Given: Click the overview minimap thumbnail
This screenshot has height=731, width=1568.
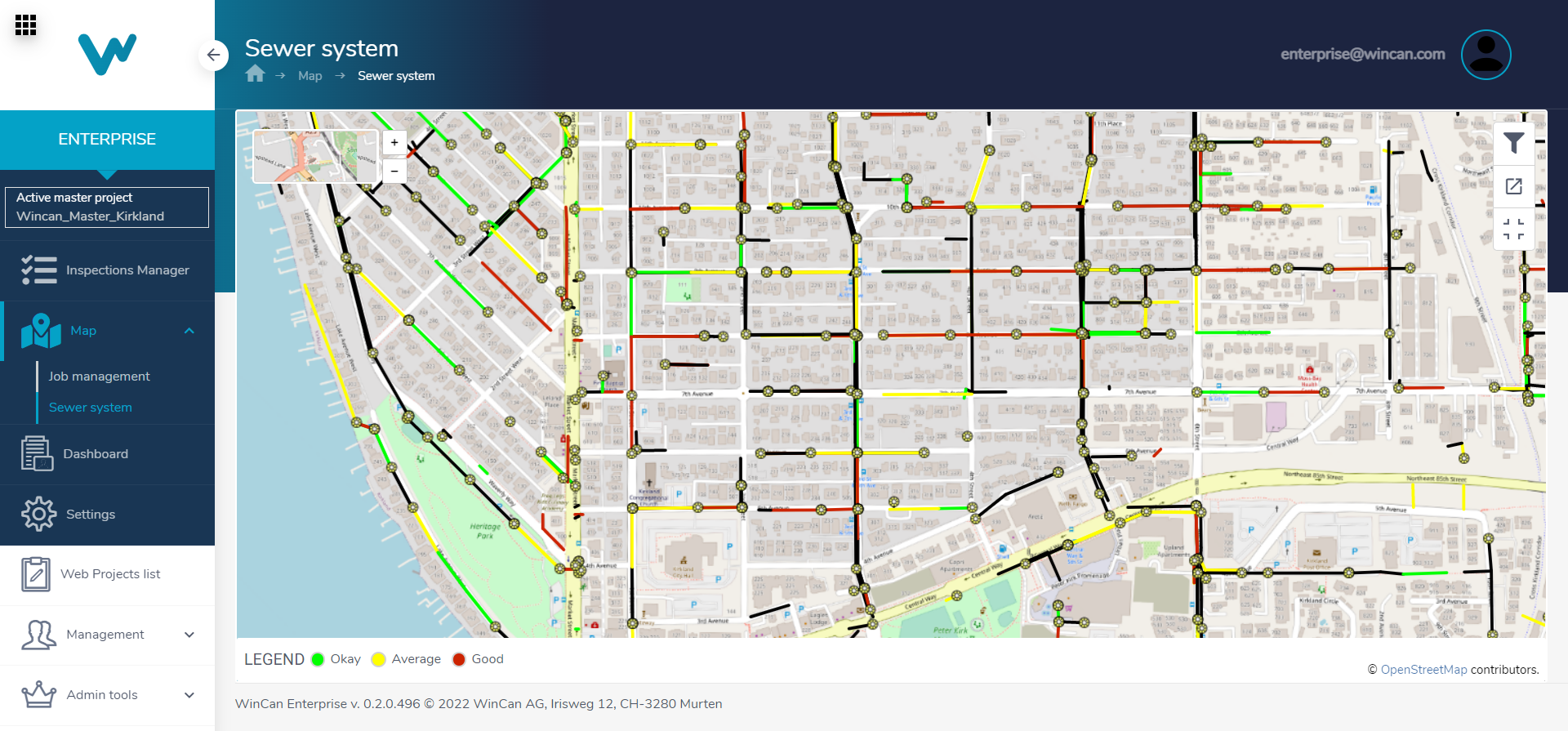Looking at the screenshot, I should 315,156.
